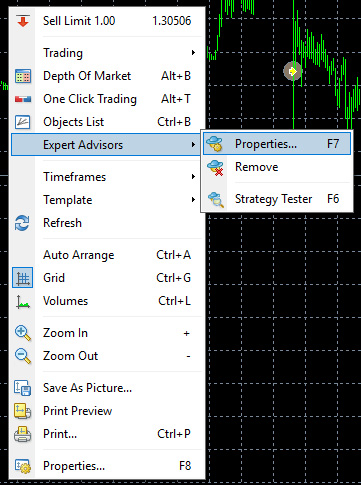Click the Depth Of Market grid icon
Viewport: 361px width, 485px height.
[x=23, y=76]
